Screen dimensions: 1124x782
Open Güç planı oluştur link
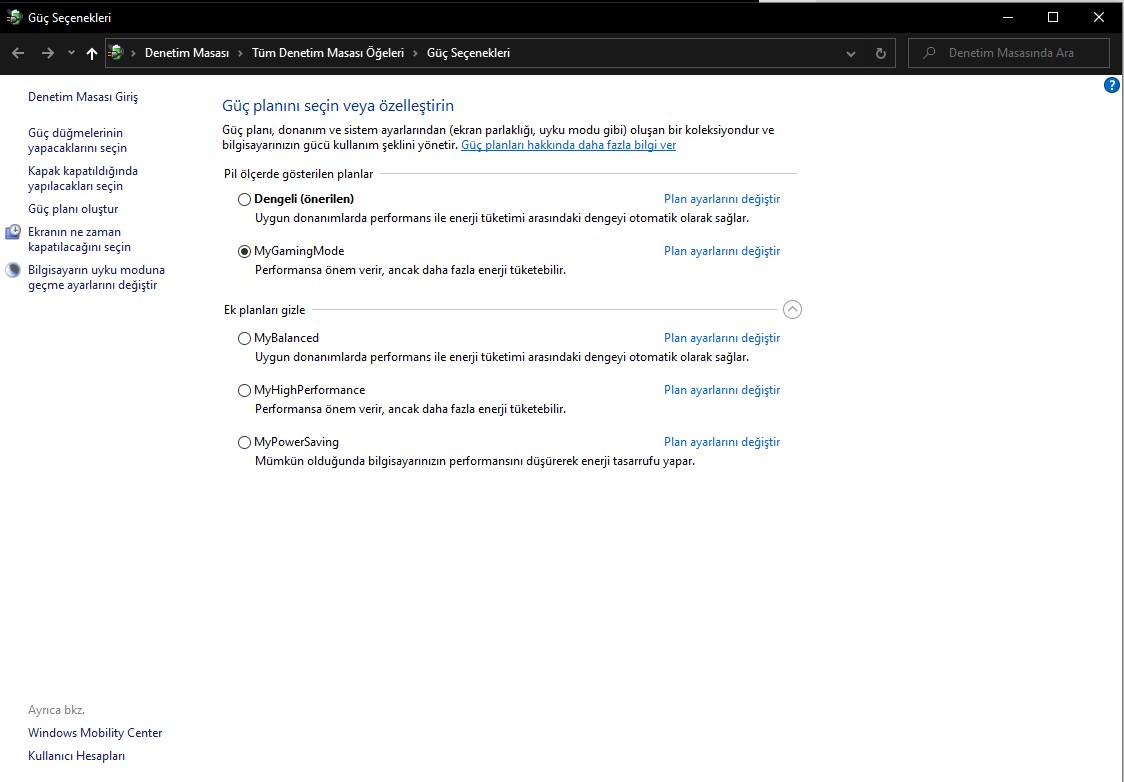coord(73,209)
